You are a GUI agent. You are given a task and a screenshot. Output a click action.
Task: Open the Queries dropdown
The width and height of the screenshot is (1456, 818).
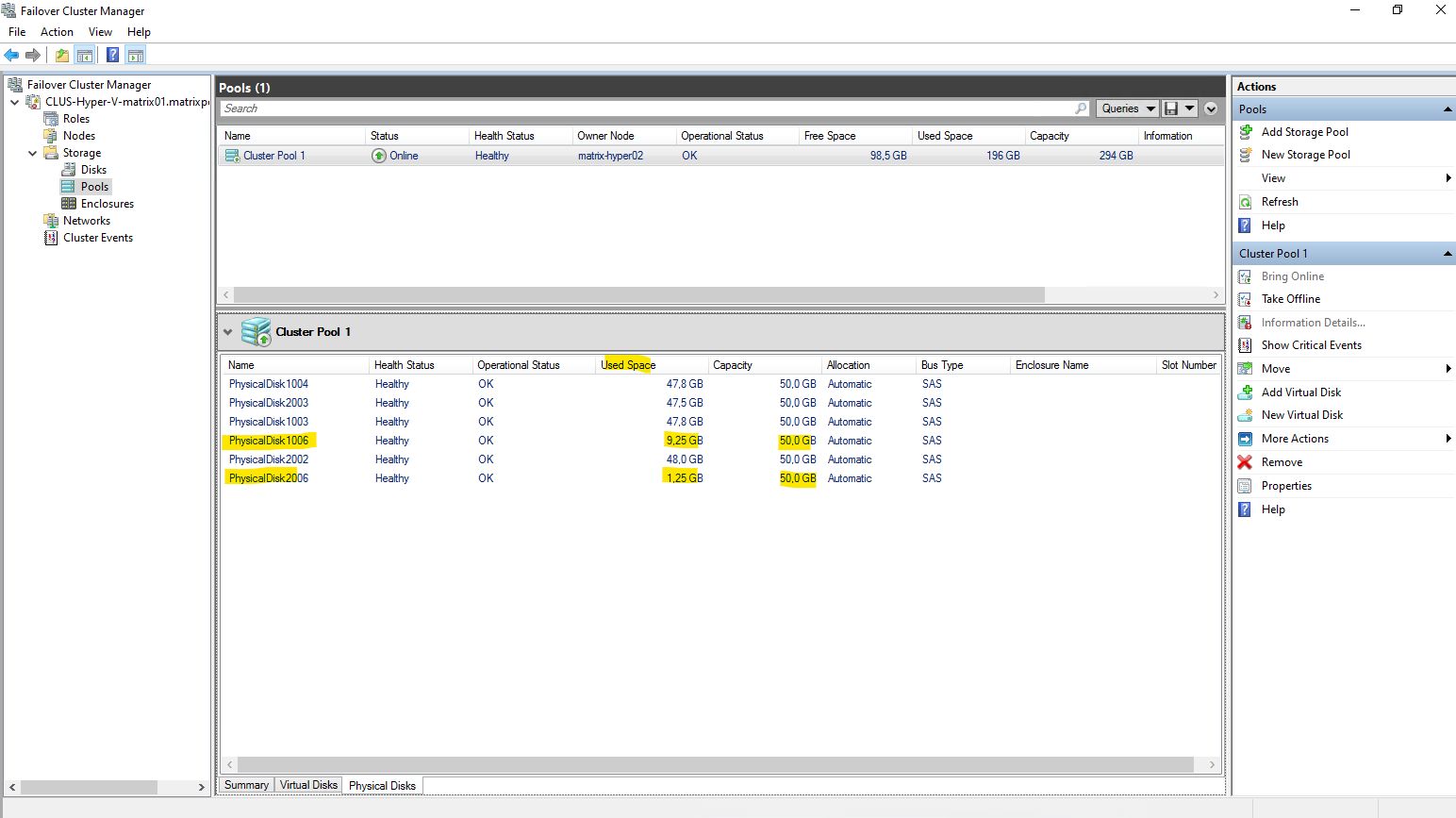point(1127,109)
